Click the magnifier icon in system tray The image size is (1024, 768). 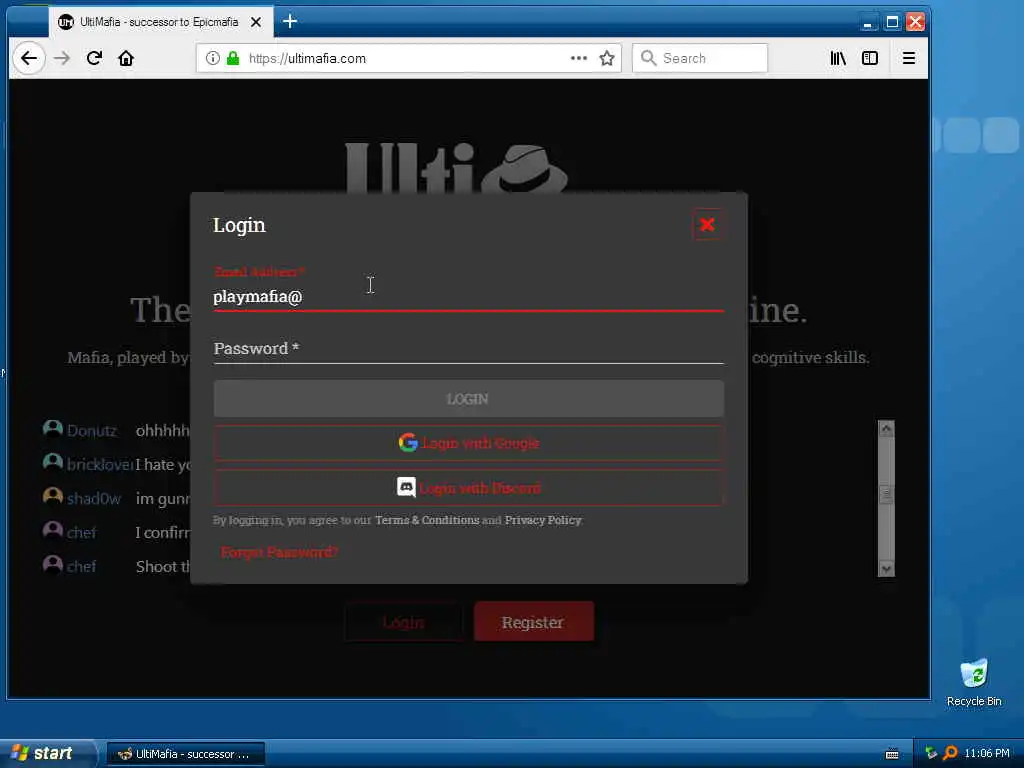tap(951, 754)
